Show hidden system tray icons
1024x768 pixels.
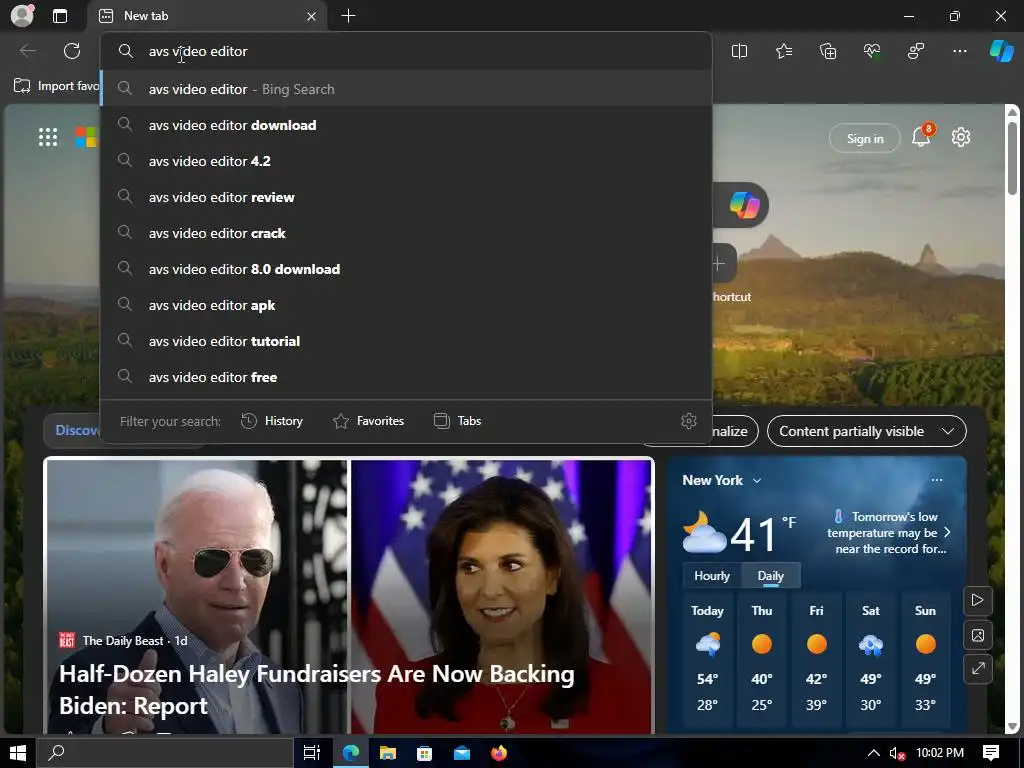(x=873, y=753)
